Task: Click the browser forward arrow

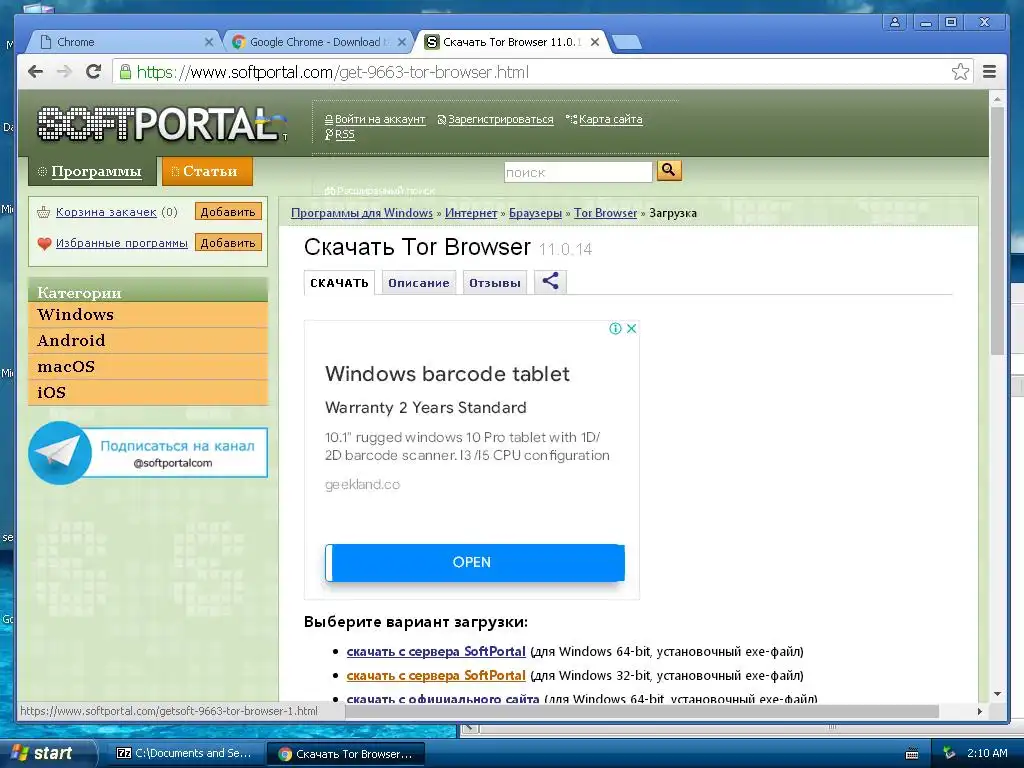Action: click(x=64, y=72)
